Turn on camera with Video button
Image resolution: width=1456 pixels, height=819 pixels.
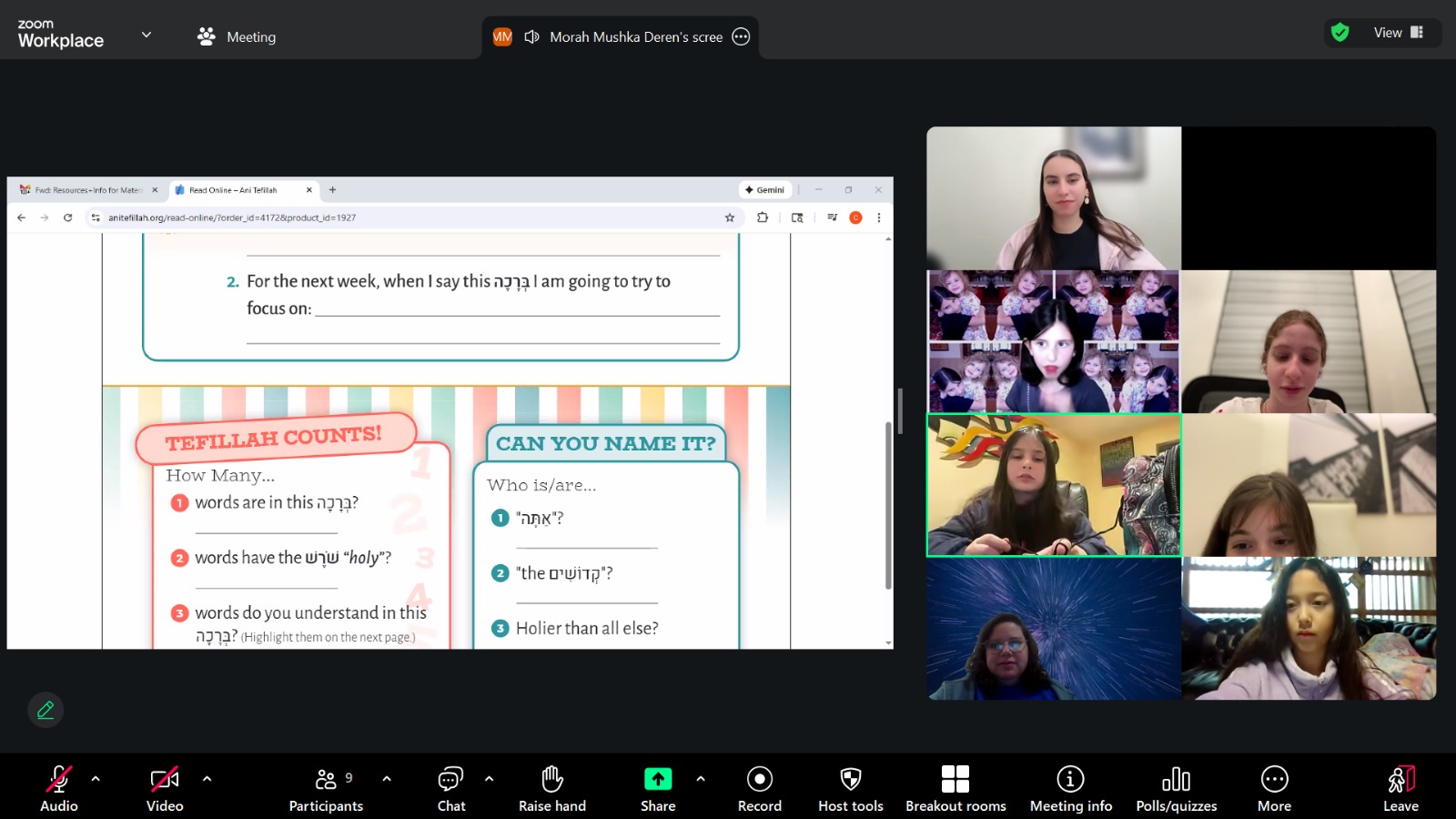click(165, 788)
